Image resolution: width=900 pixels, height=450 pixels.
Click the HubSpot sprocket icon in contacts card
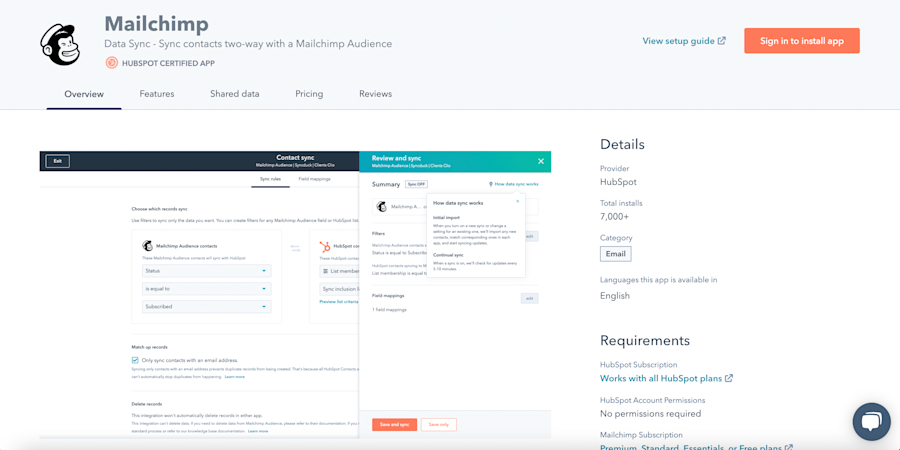click(x=325, y=246)
